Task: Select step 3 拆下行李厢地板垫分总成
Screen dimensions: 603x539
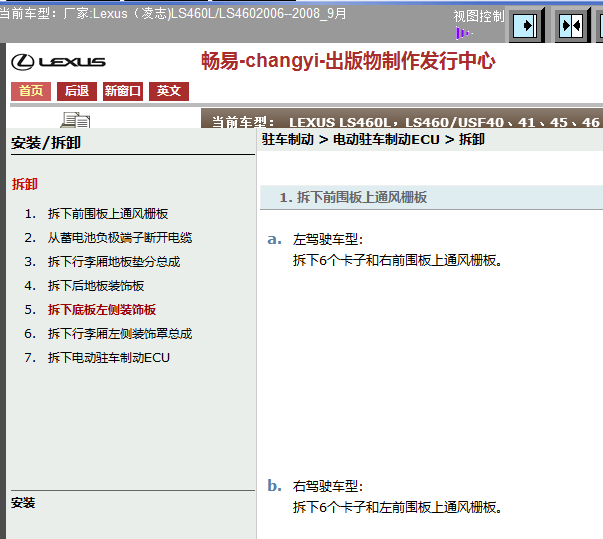Action: tap(114, 262)
